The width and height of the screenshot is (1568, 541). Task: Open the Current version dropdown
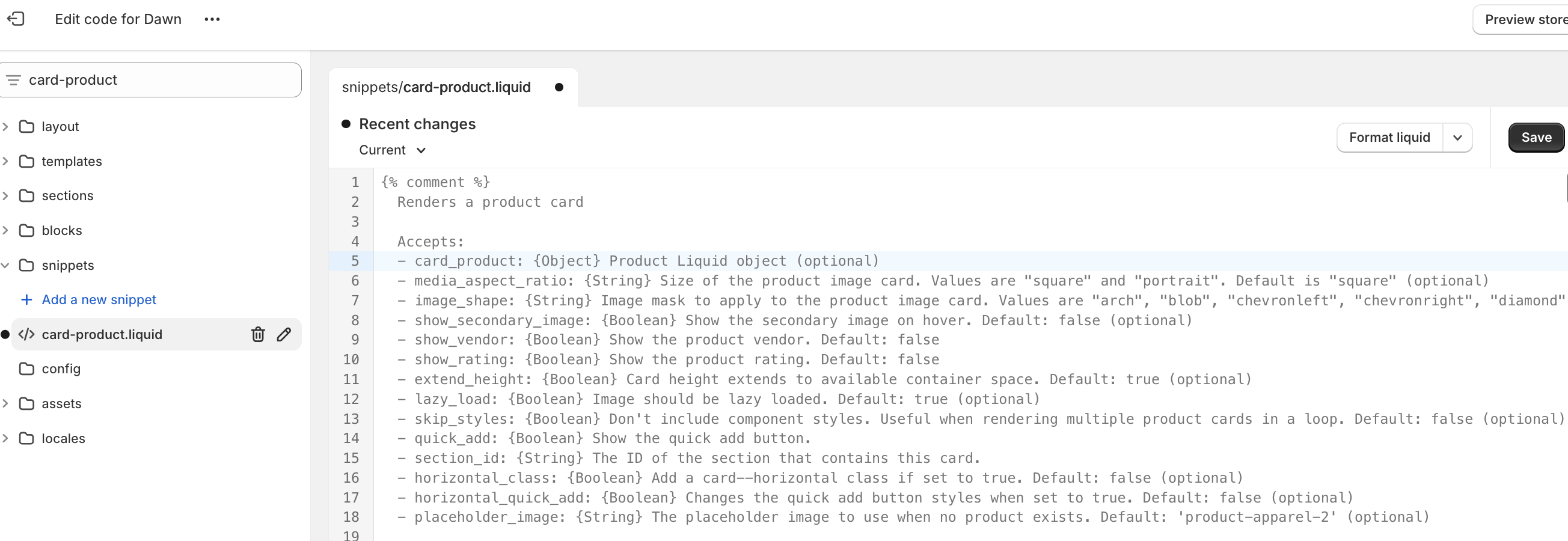(x=392, y=150)
